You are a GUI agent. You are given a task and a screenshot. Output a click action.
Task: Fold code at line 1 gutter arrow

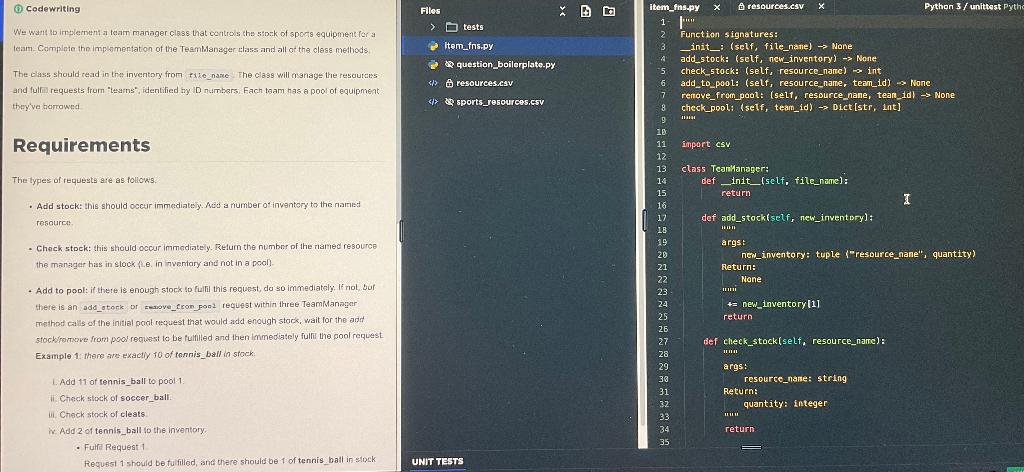click(670, 22)
